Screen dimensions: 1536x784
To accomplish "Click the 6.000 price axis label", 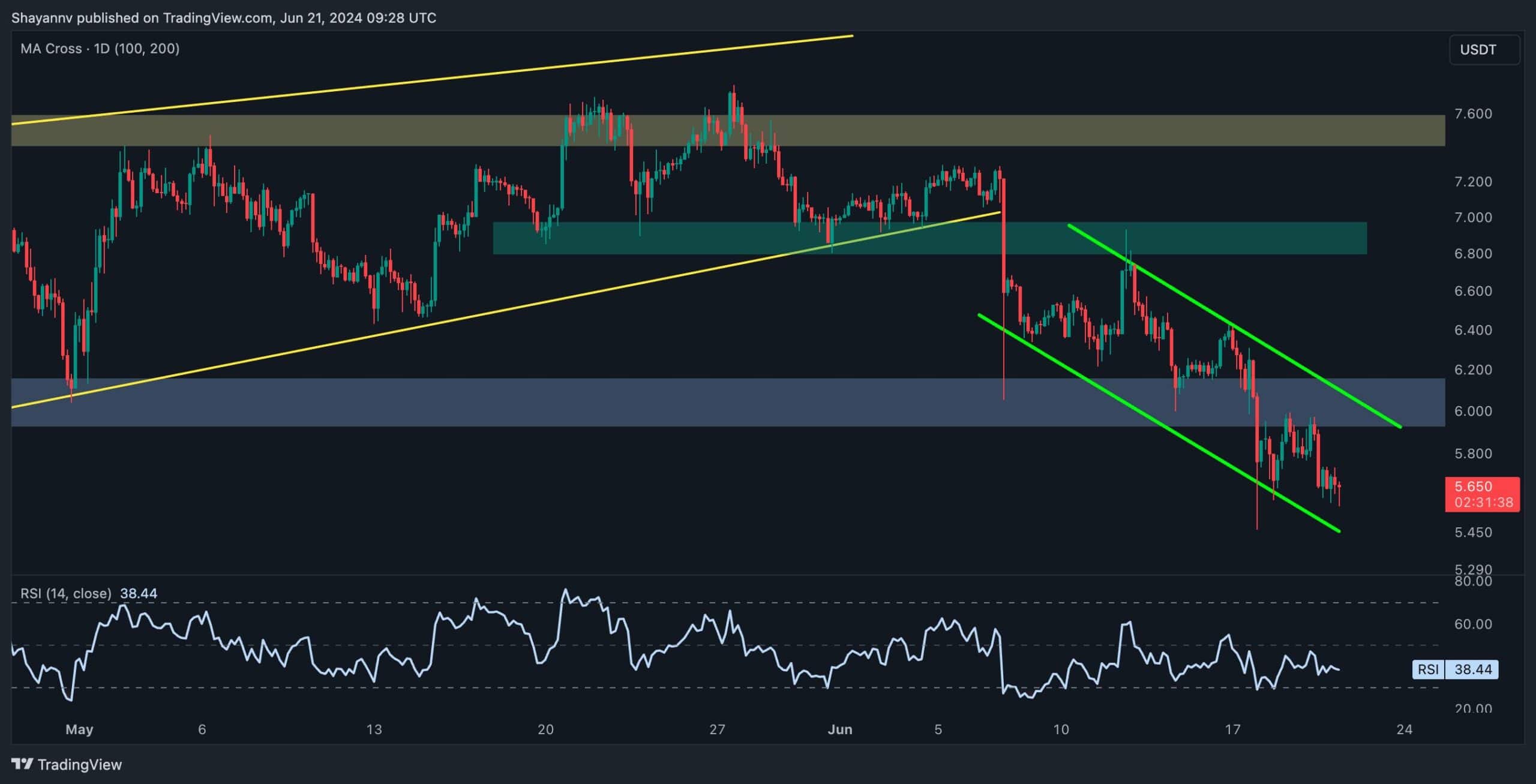I will (1473, 411).
